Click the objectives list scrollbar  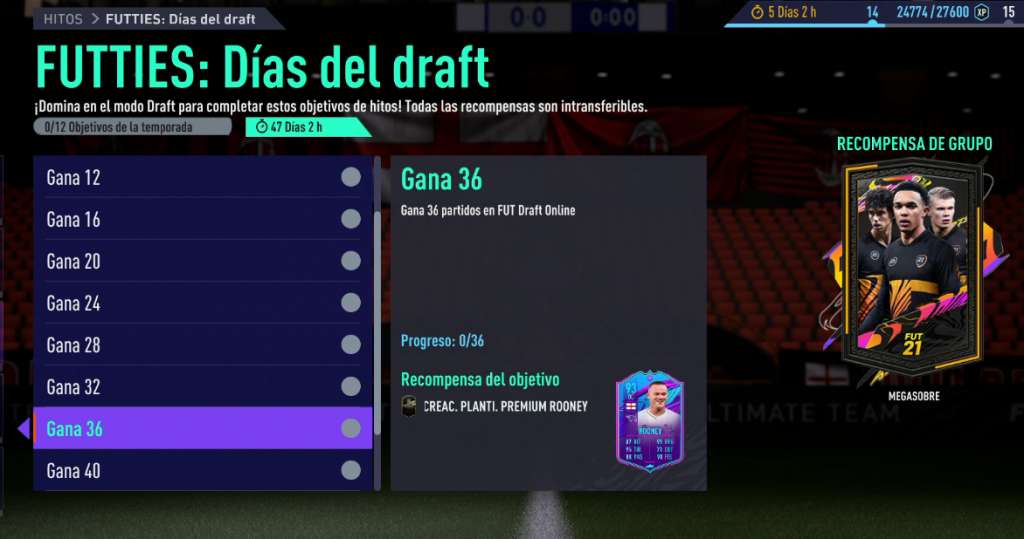coord(377,323)
